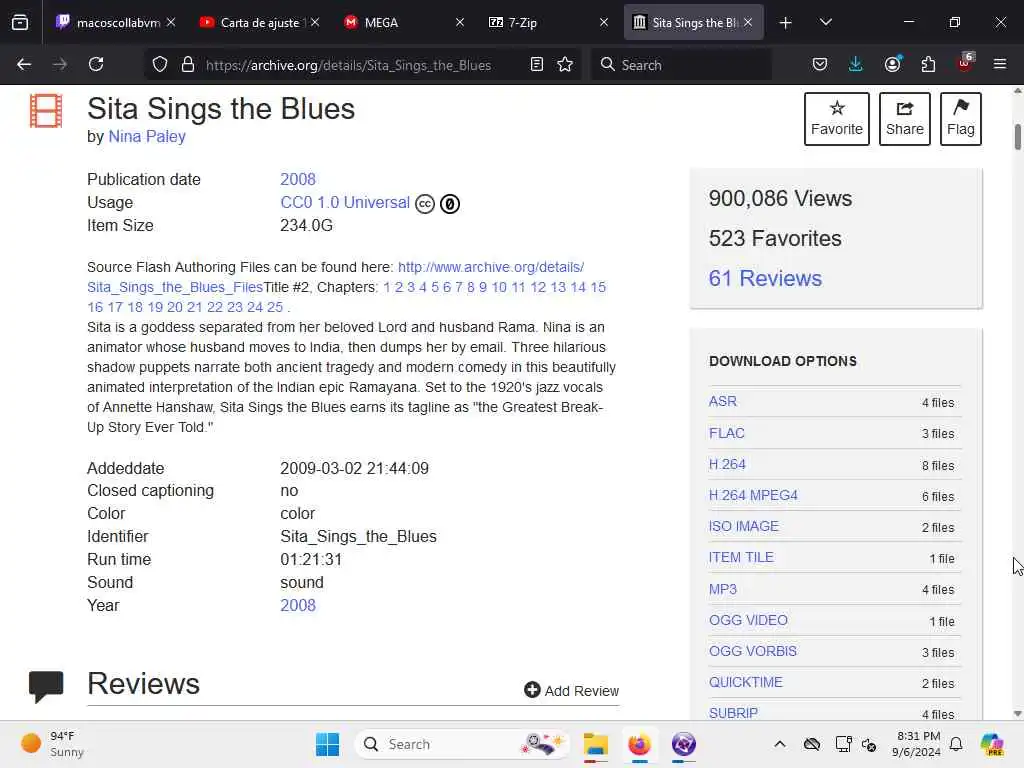Open the QUICKTIME download option
The height and width of the screenshot is (768, 1024).
point(745,682)
